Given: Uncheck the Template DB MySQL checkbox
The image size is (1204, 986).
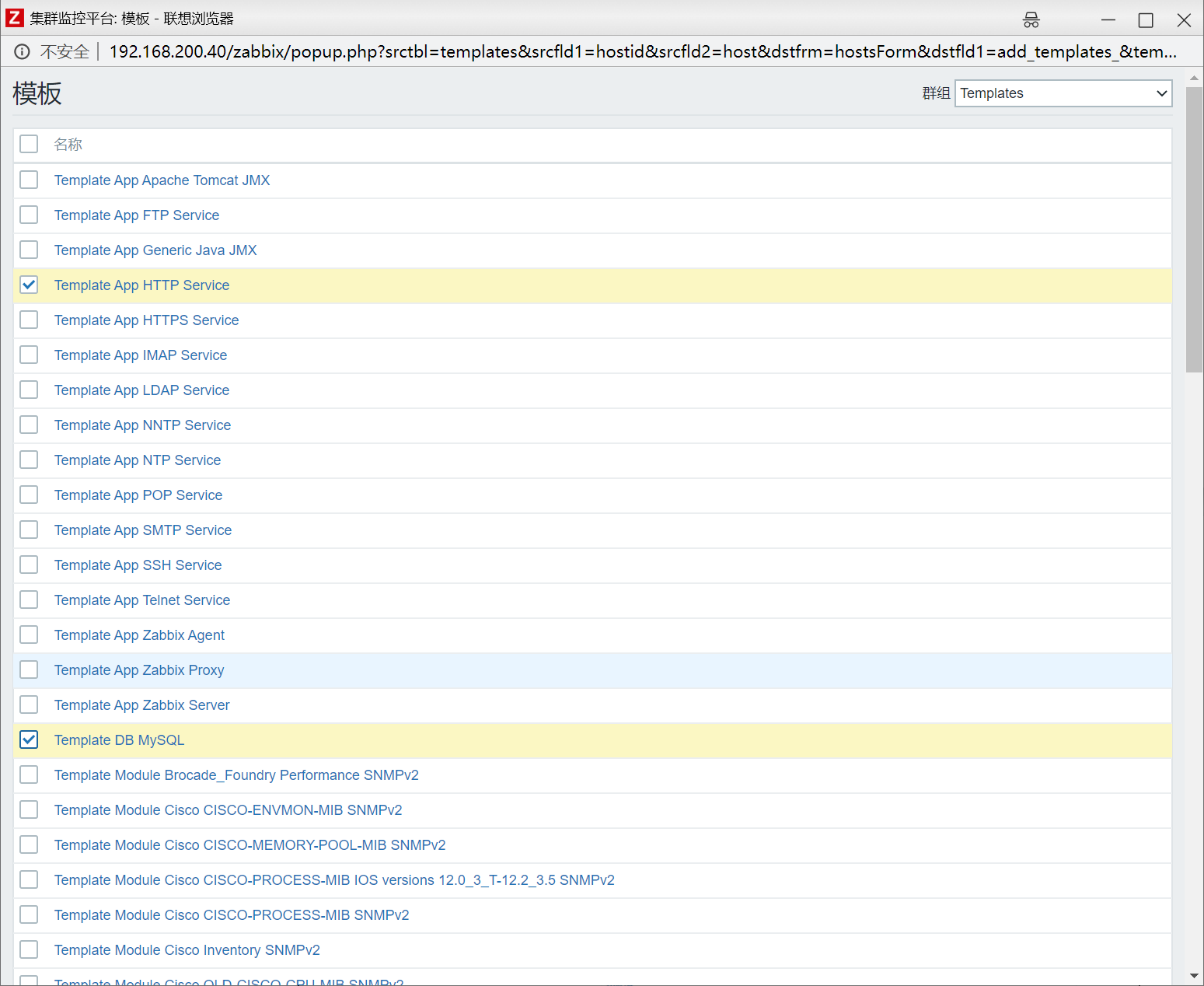Looking at the screenshot, I should (x=29, y=739).
